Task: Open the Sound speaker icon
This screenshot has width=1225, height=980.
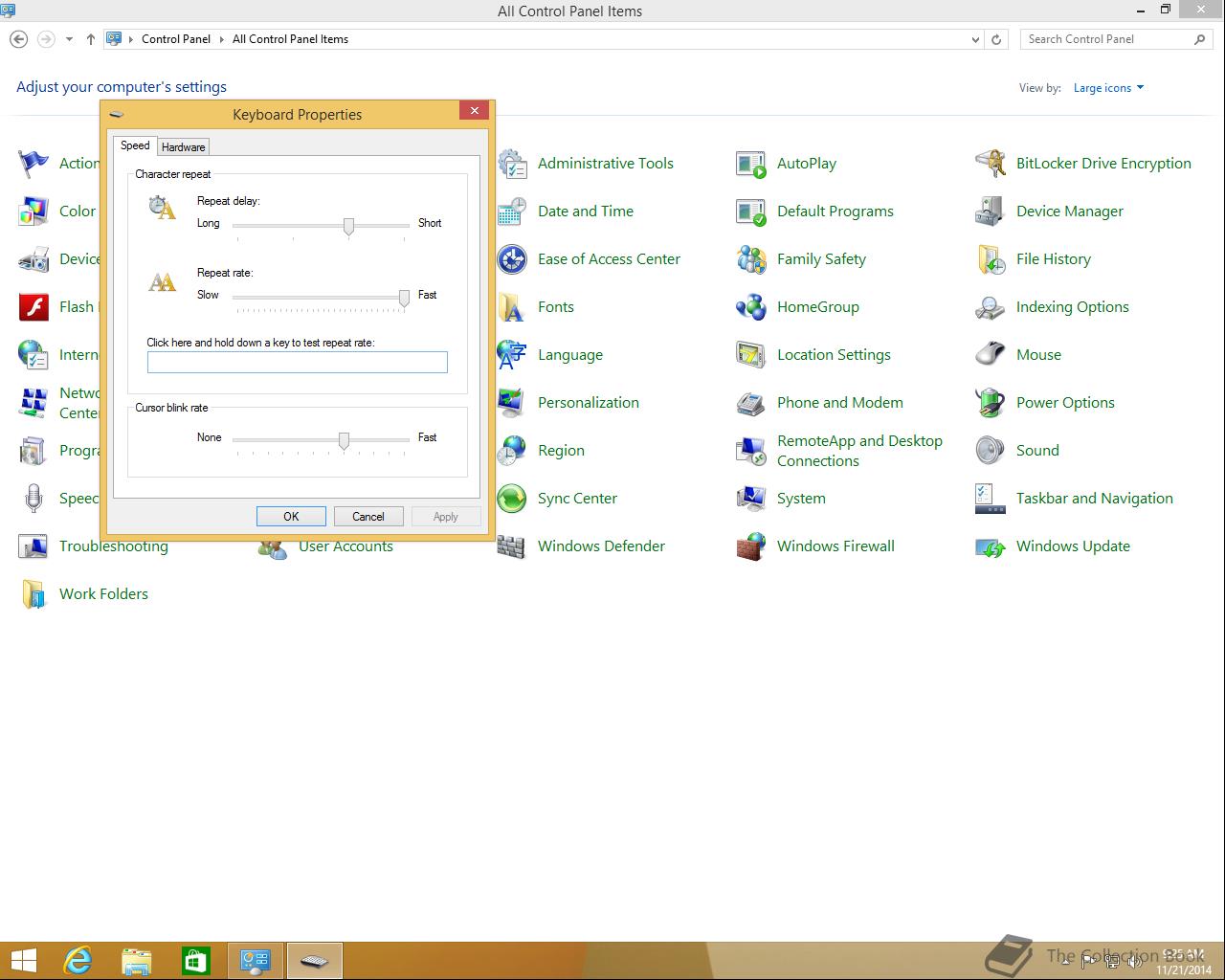Action: (x=991, y=451)
